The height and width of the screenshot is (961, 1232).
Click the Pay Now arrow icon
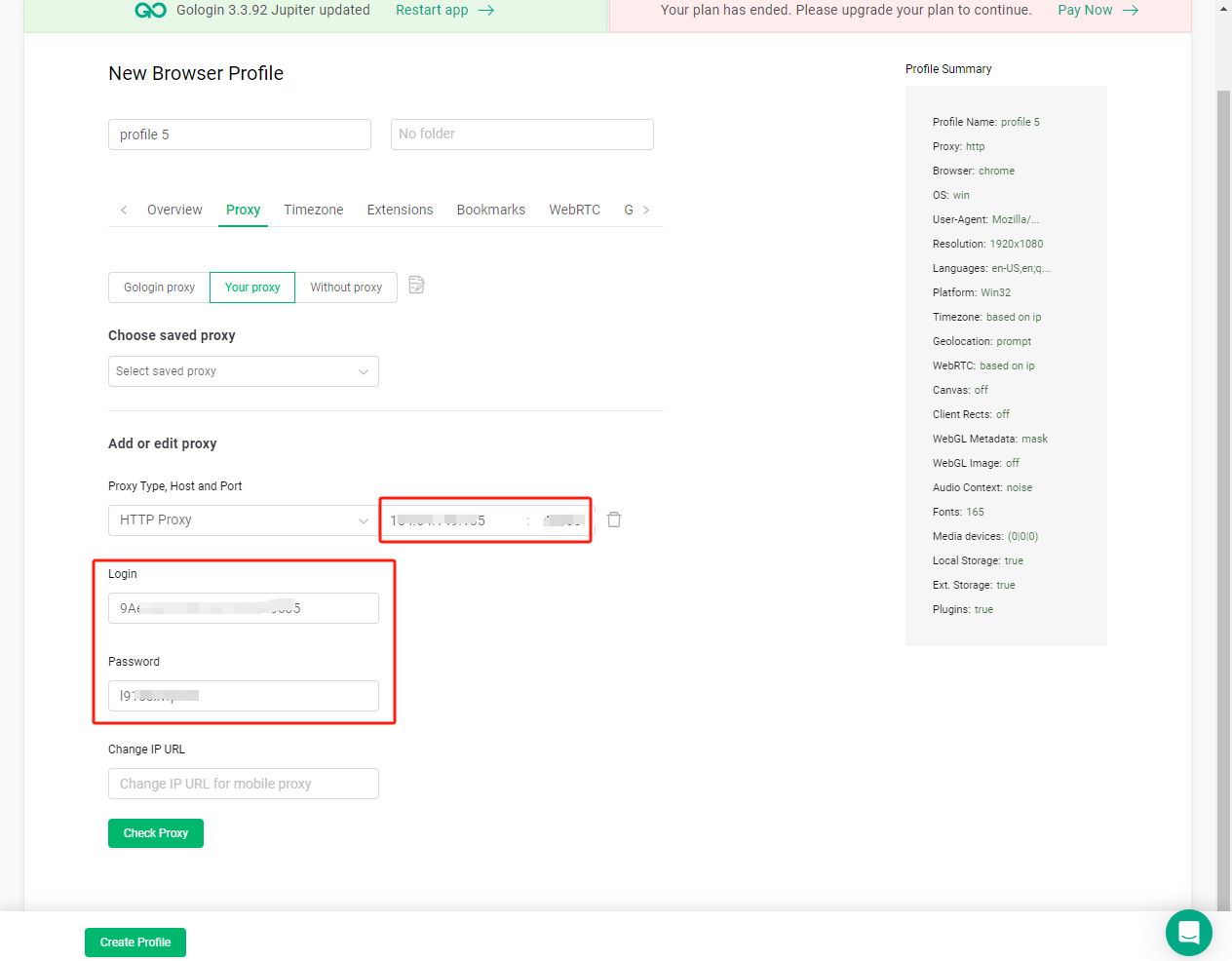pyautogui.click(x=1131, y=10)
